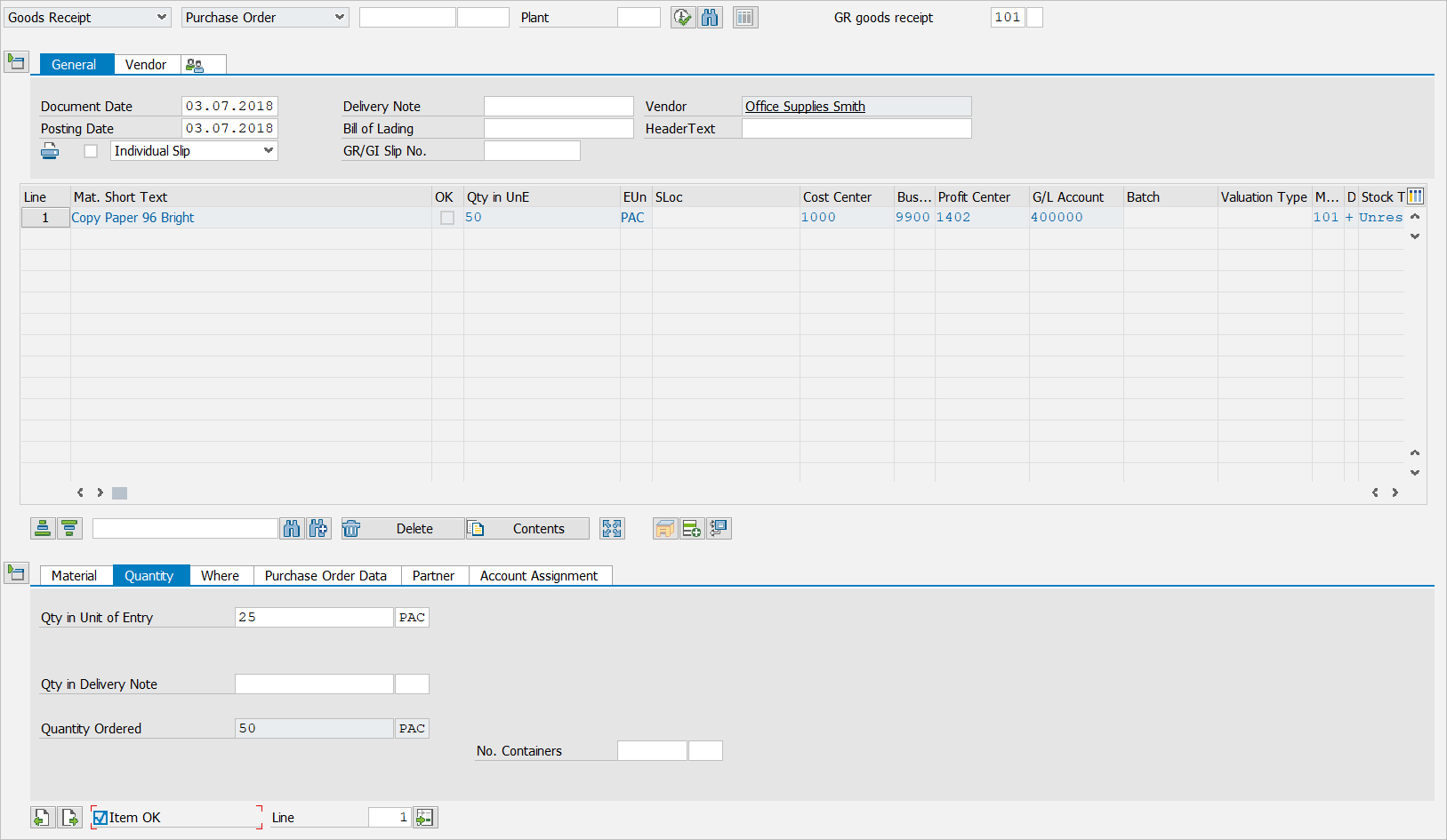Viewport: 1447px width, 840px height.
Task: Click the binoculars find icon near Plant
Action: [x=710, y=18]
